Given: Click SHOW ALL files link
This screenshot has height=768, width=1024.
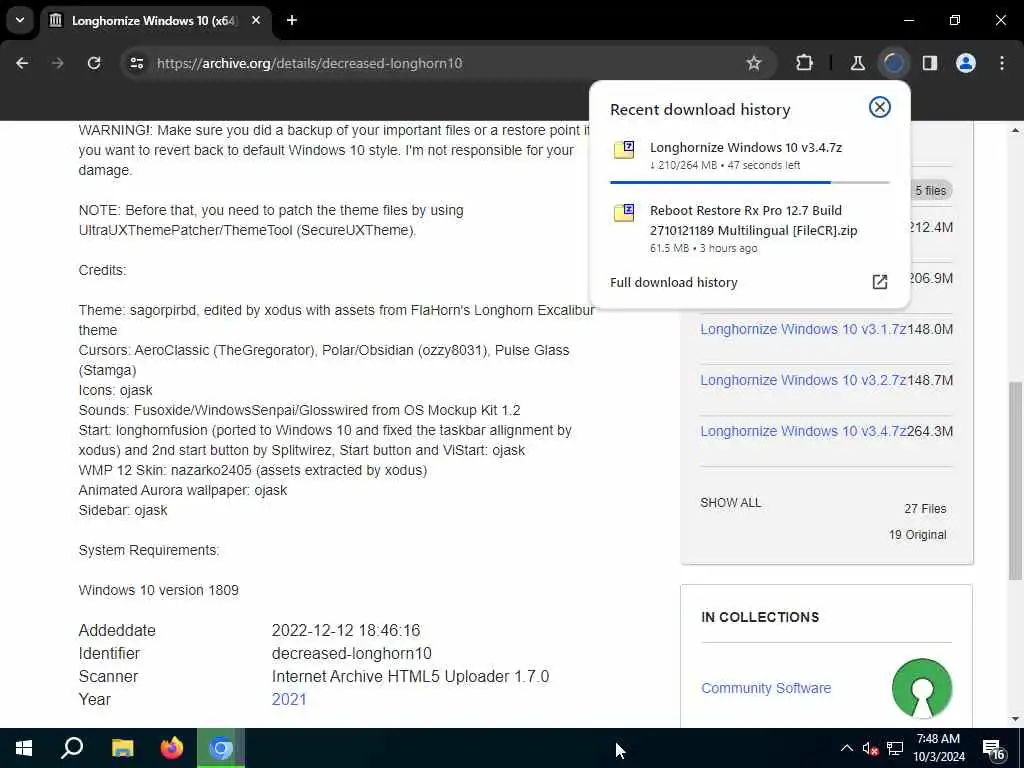Looking at the screenshot, I should [x=731, y=503].
